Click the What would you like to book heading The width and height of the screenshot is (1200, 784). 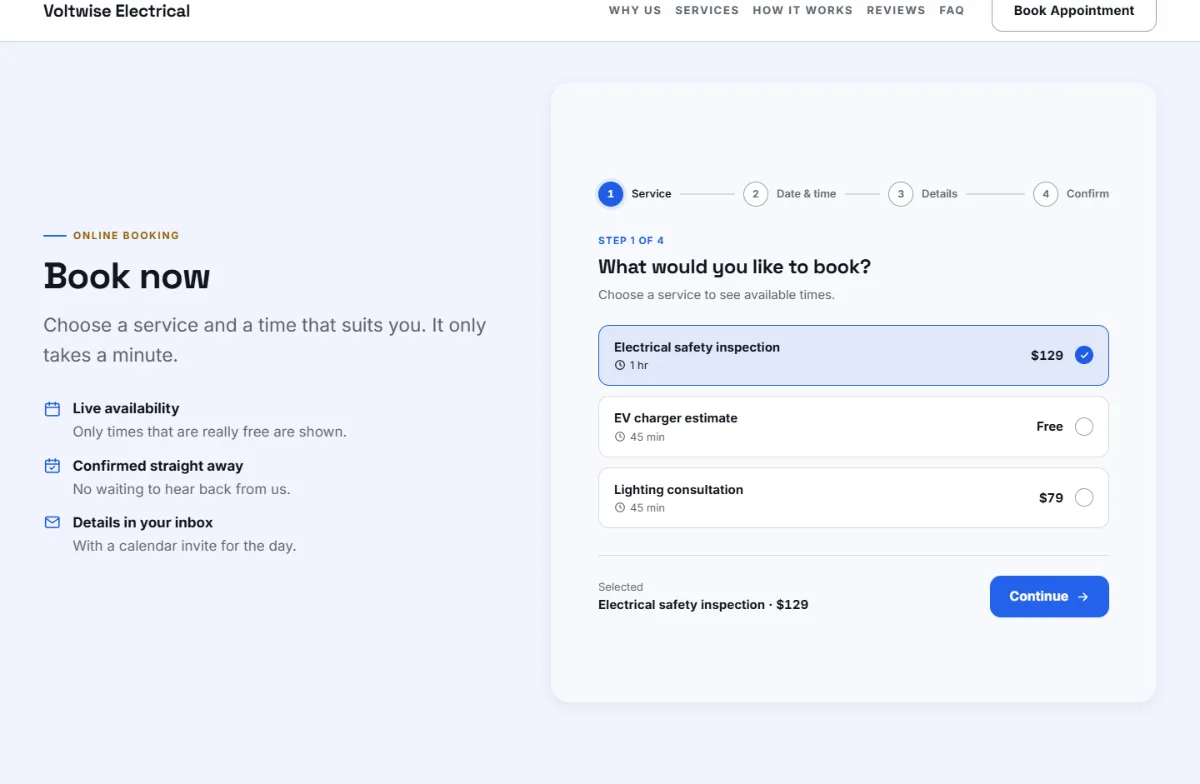735,267
